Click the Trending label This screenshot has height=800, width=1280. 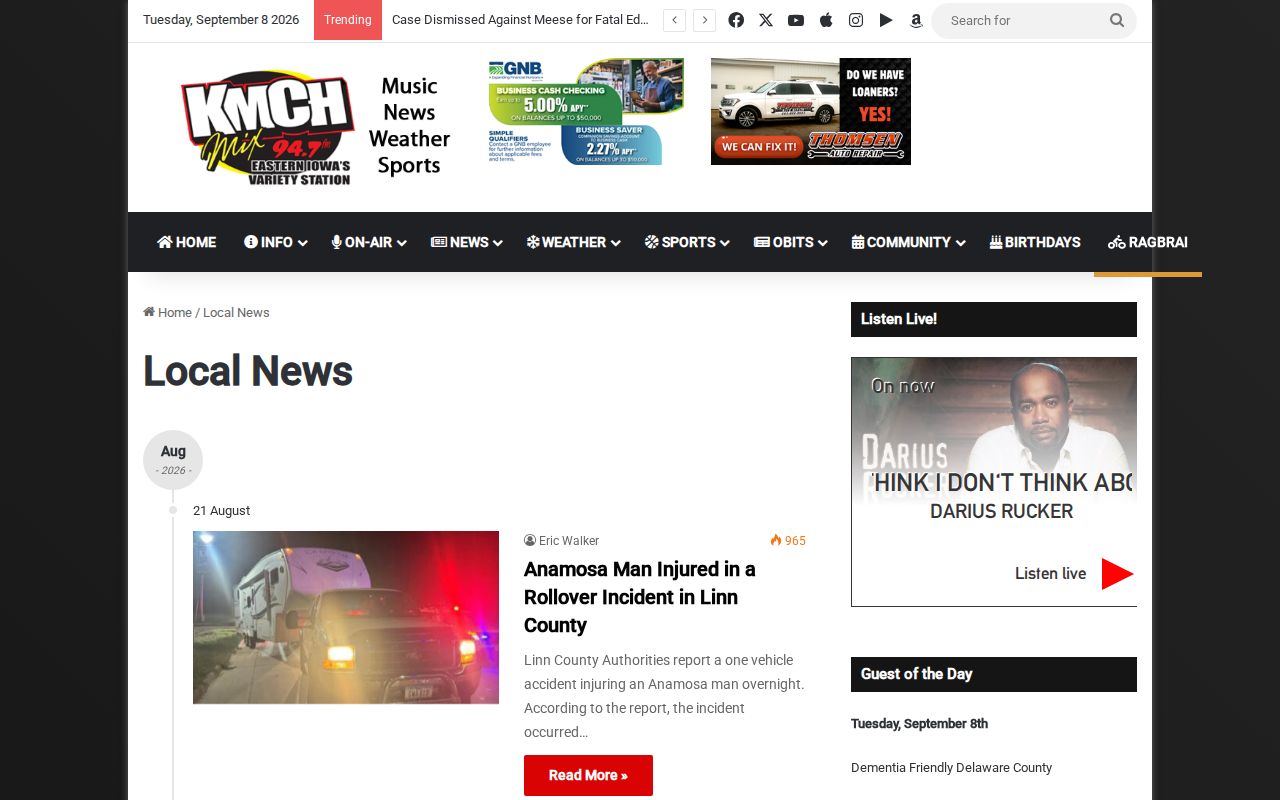click(x=348, y=20)
